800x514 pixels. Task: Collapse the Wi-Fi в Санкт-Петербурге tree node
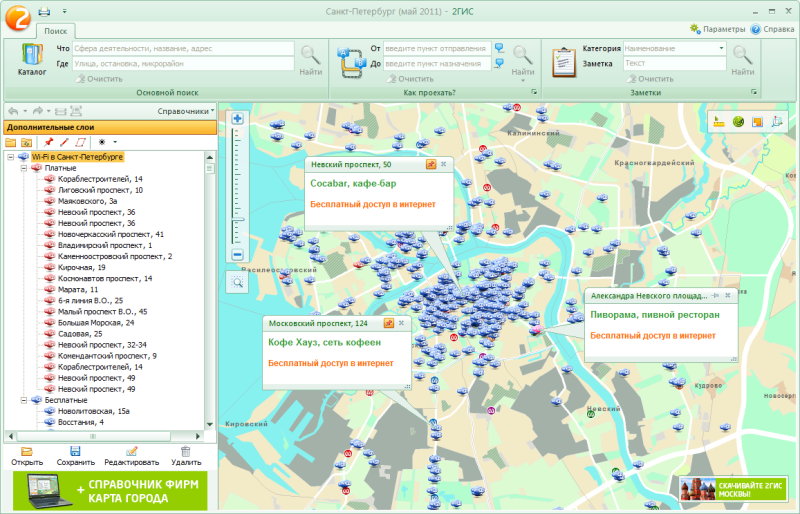(x=10, y=157)
